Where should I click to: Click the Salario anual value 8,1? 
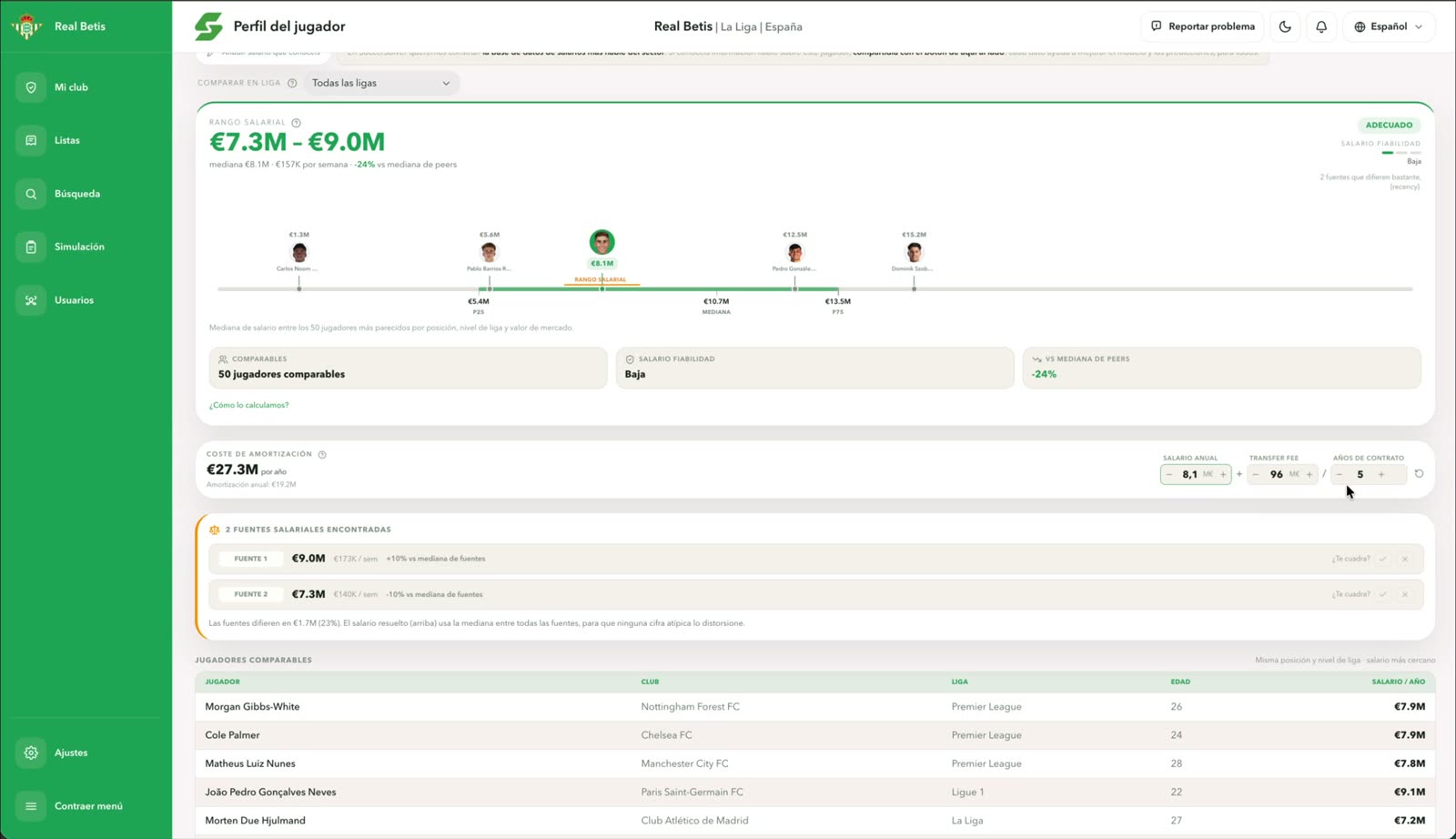1189,474
